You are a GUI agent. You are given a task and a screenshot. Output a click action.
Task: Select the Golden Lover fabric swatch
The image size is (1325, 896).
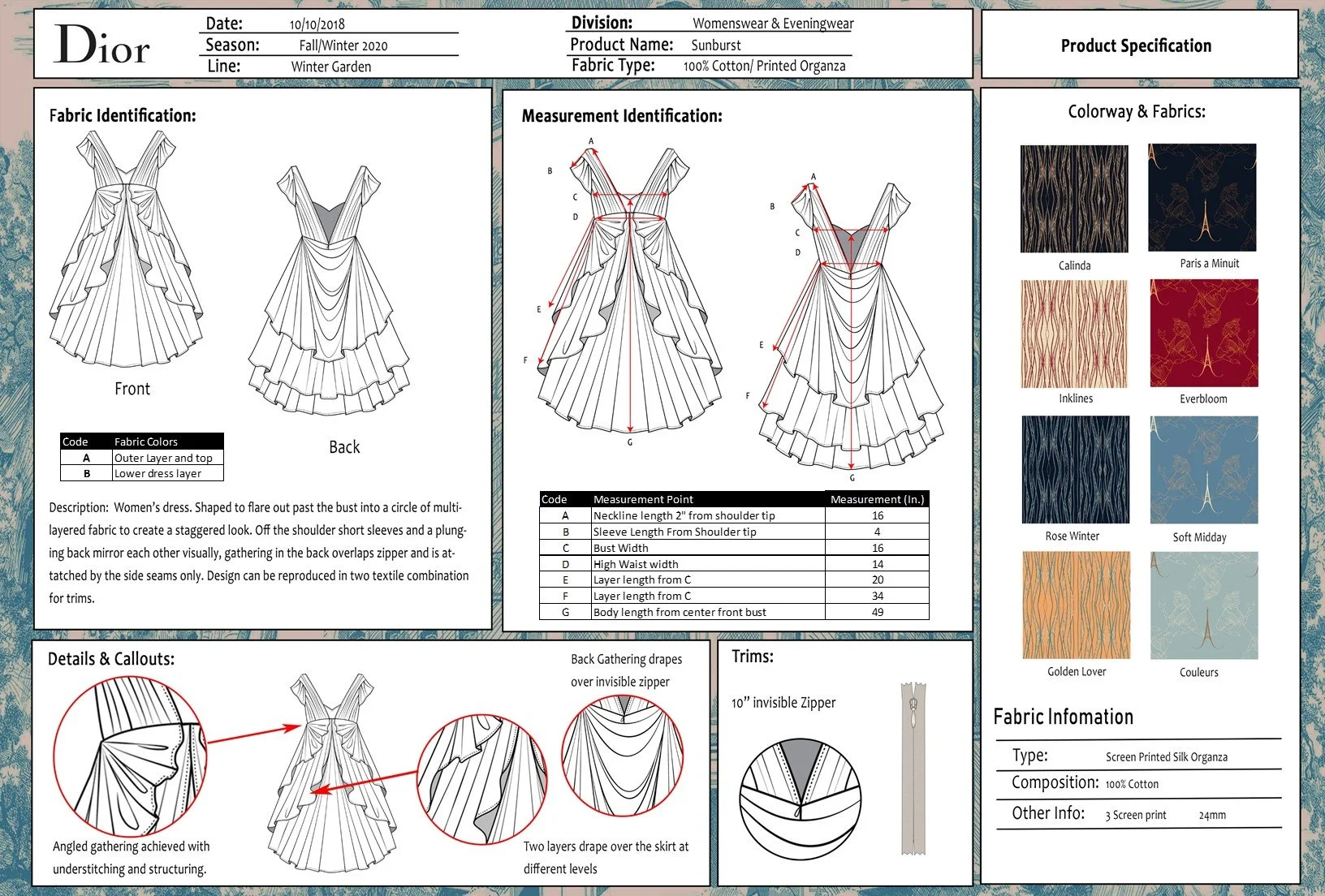pos(1076,605)
